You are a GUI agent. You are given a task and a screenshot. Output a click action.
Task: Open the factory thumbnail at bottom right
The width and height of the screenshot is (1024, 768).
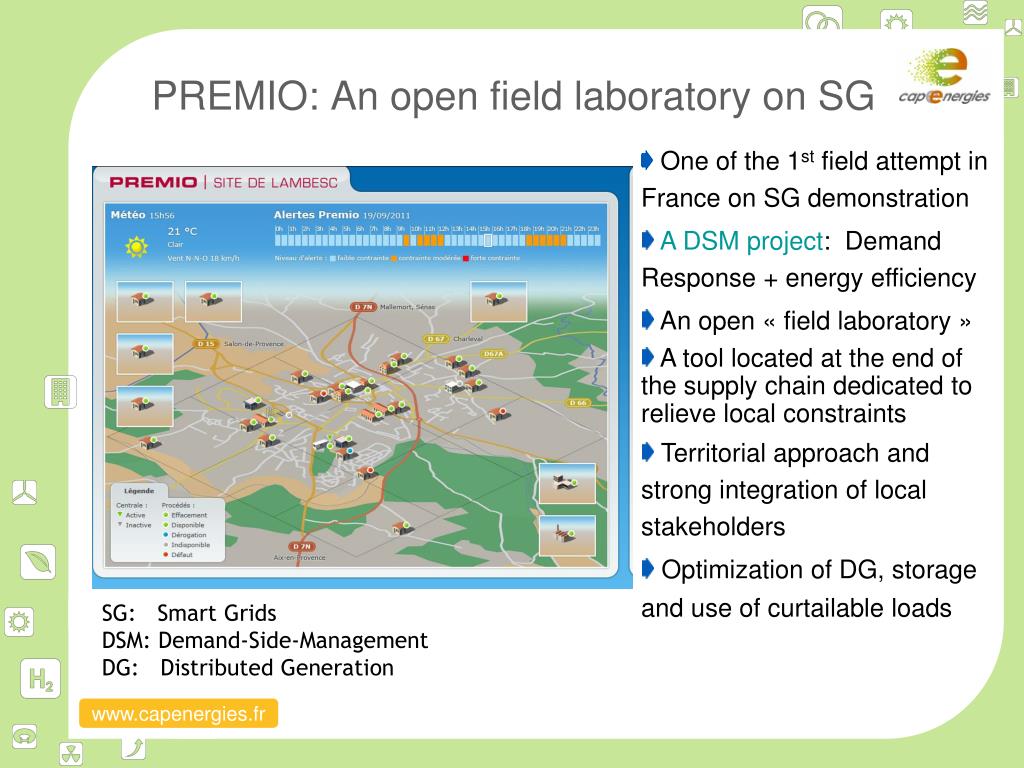coord(568,536)
